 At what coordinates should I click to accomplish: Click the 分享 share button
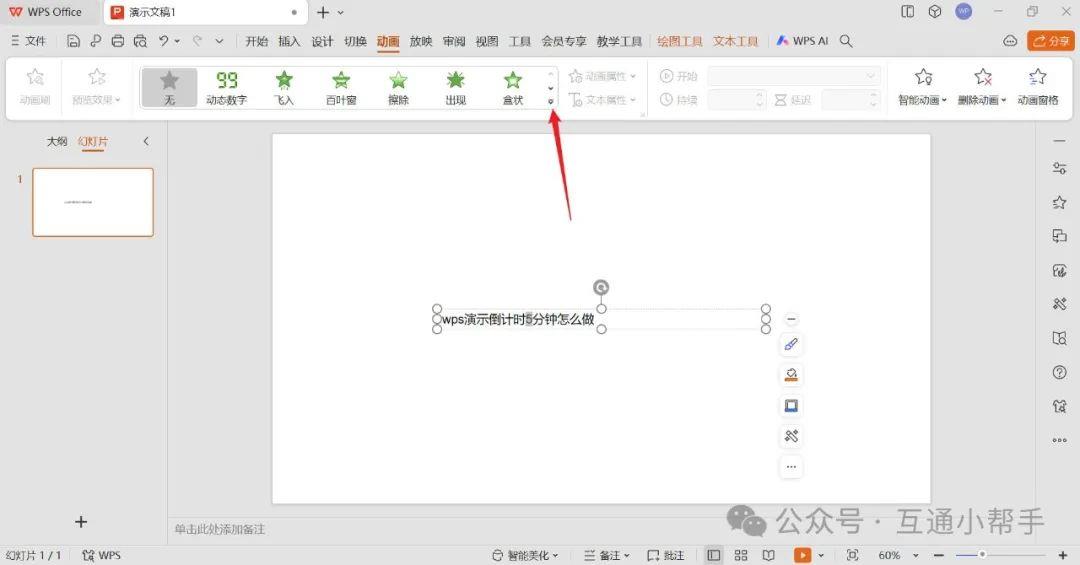(x=1050, y=41)
